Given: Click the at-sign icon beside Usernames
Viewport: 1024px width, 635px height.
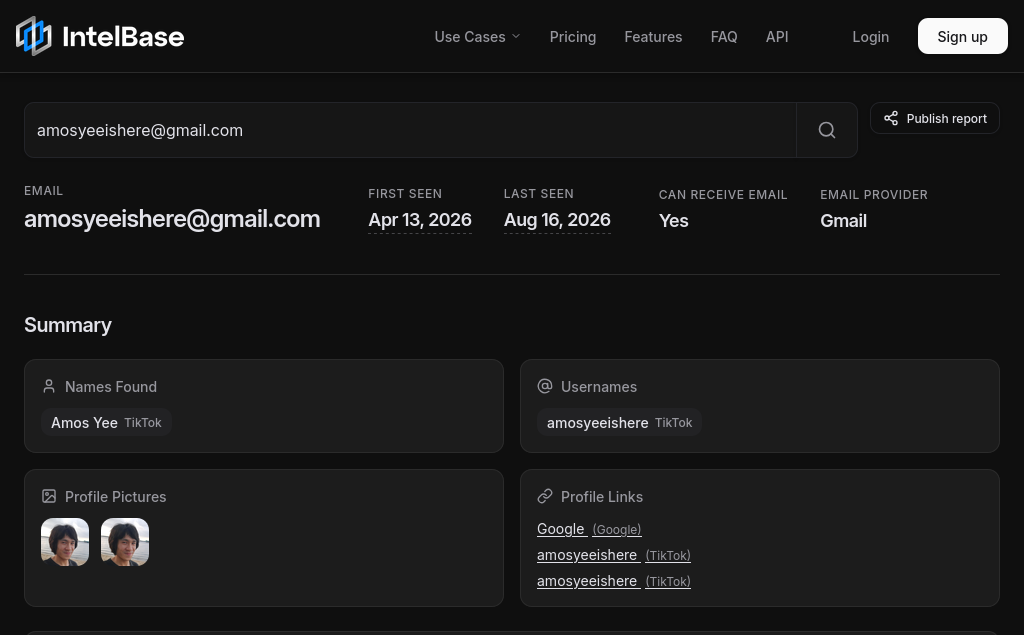Looking at the screenshot, I should (x=545, y=386).
